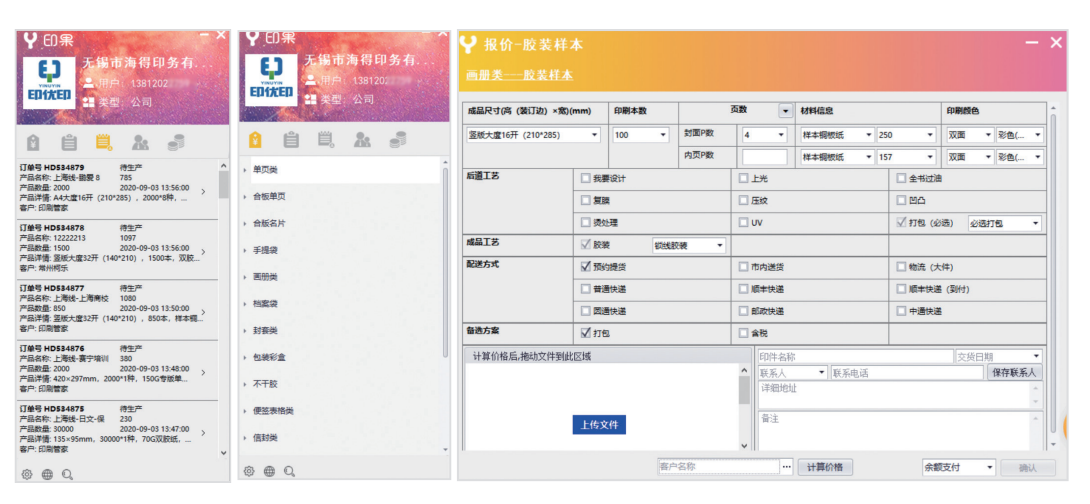Click the yellow price tag icon in middle panel
1090x504 pixels.
pyautogui.click(x=255, y=140)
